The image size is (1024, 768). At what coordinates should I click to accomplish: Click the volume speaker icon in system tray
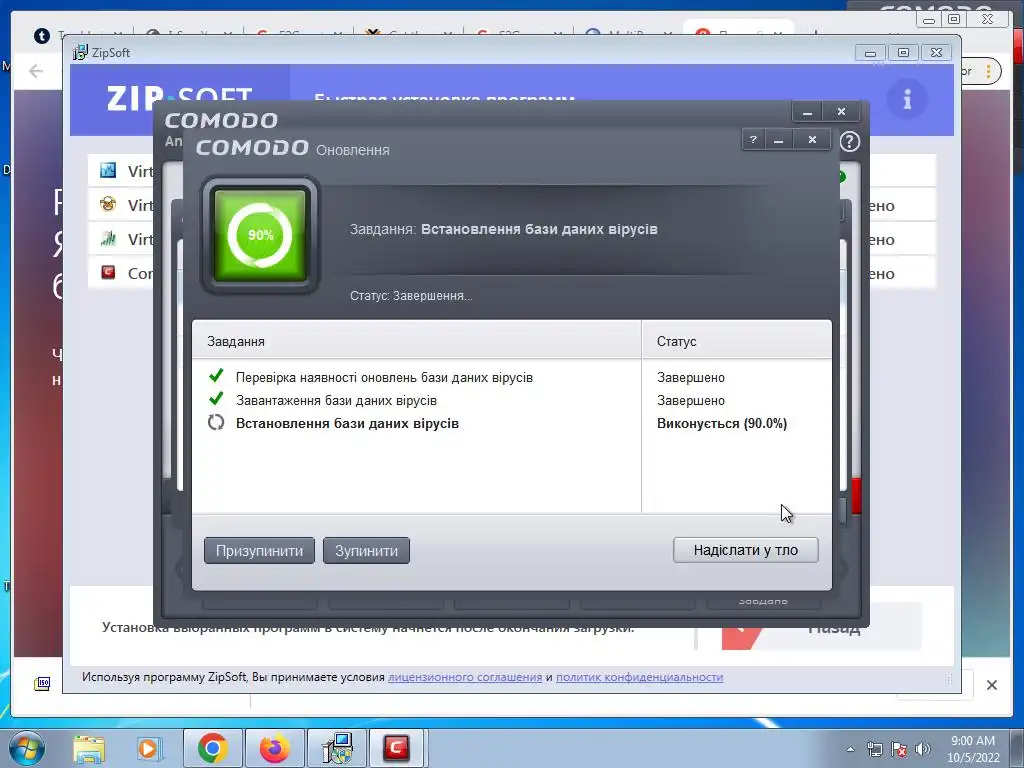click(x=923, y=749)
